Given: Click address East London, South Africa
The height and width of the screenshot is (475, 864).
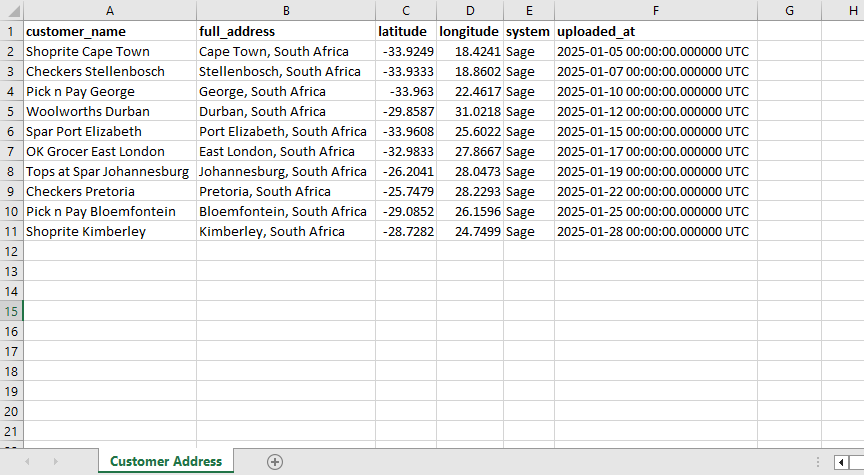Looking at the screenshot, I should (286, 151).
